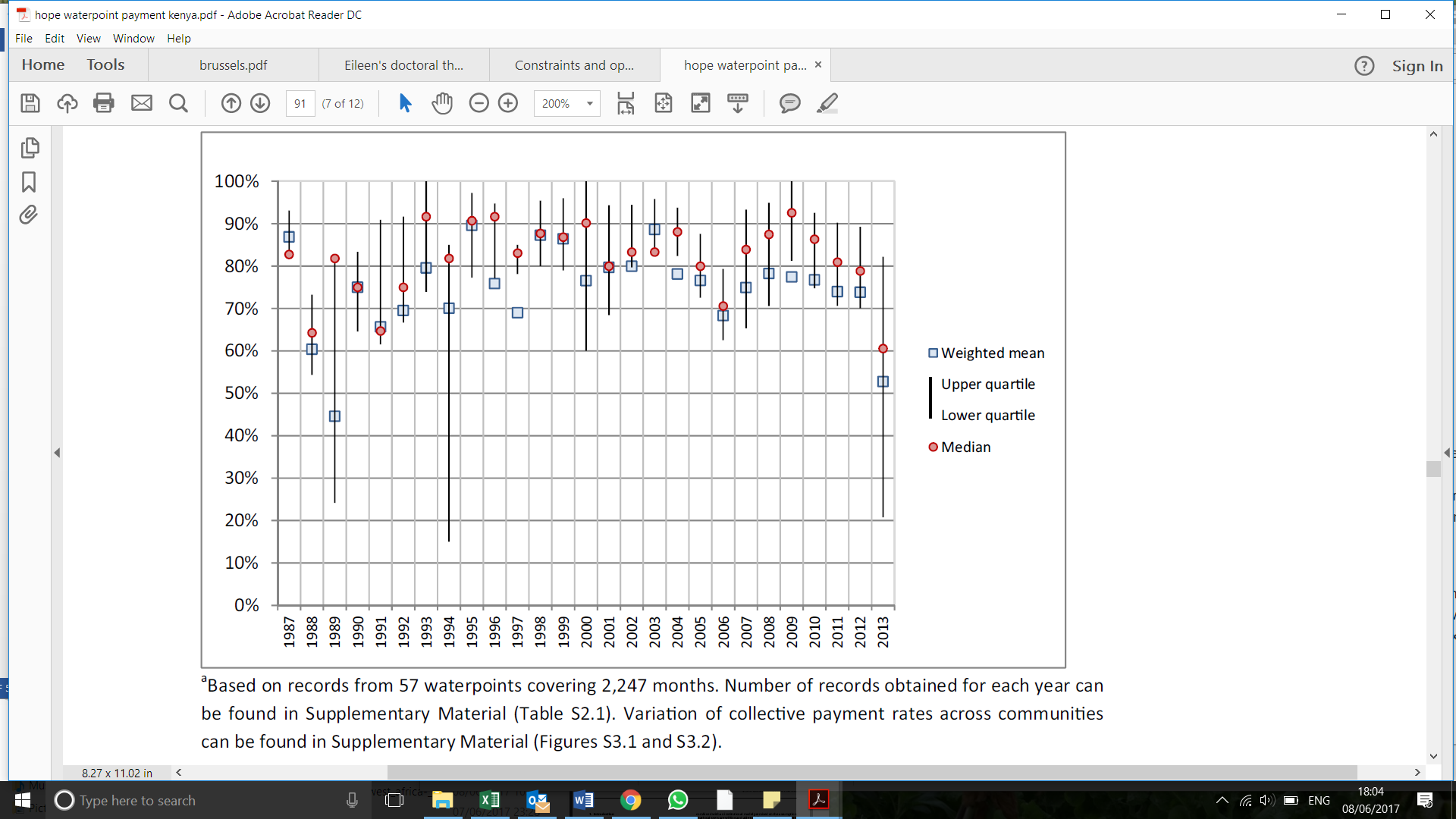
Task: Go to next page arrow icon
Action: pos(260,103)
